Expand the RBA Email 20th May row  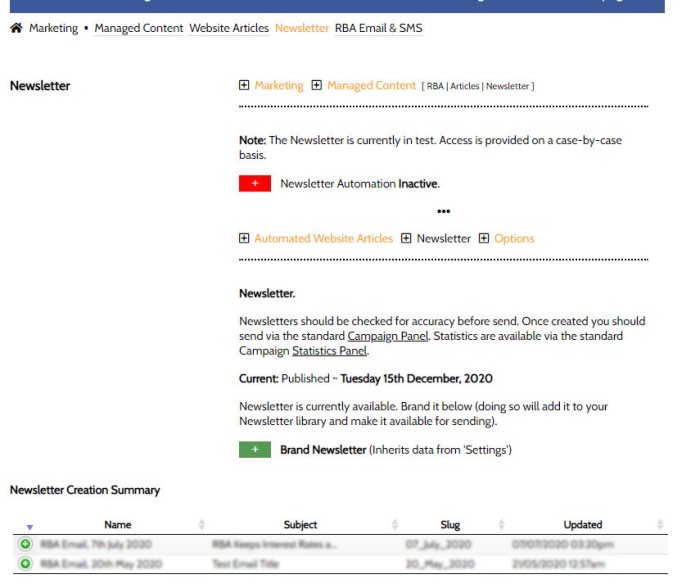coord(23,563)
